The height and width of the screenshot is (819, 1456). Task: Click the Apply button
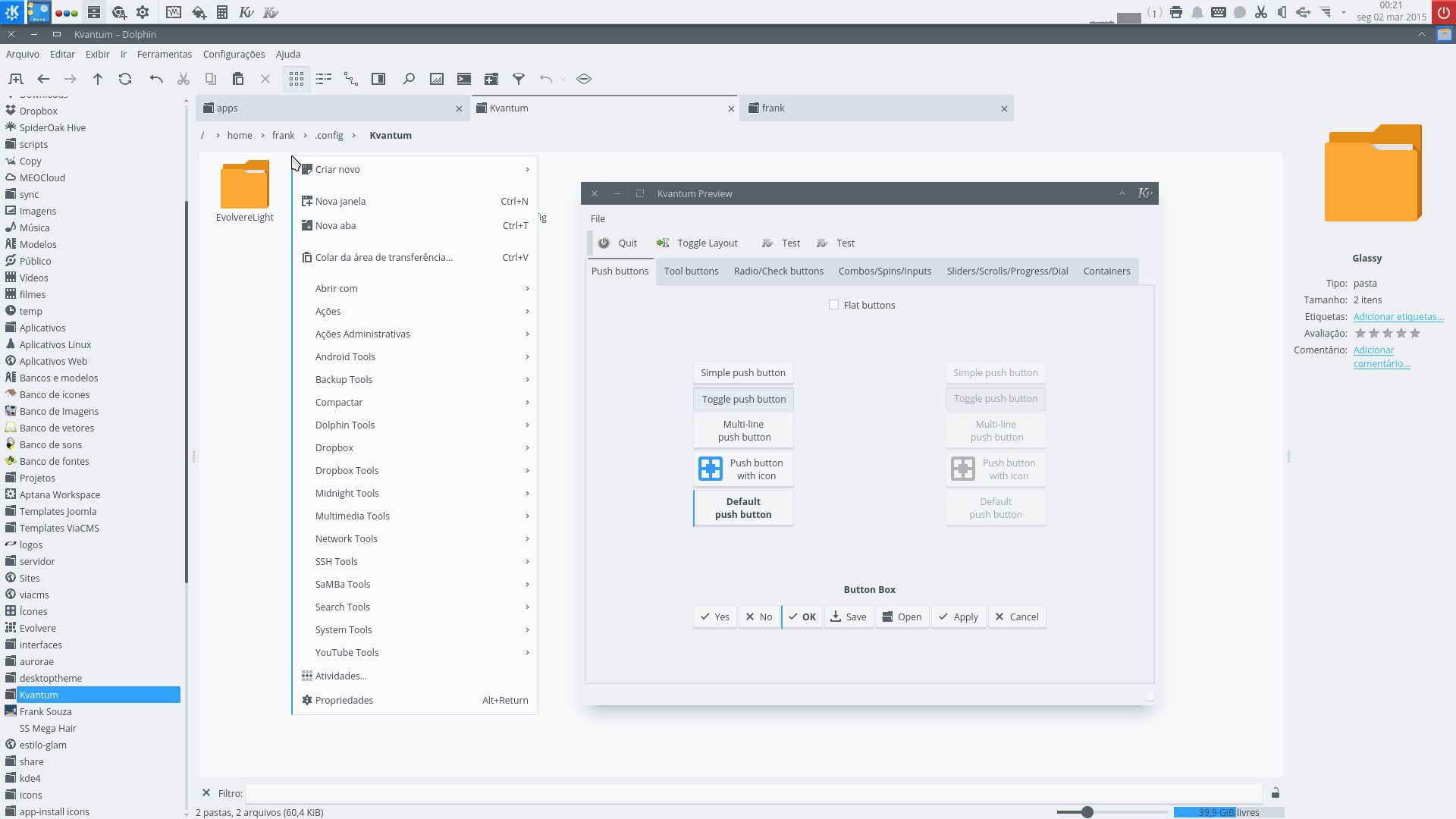tap(959, 617)
